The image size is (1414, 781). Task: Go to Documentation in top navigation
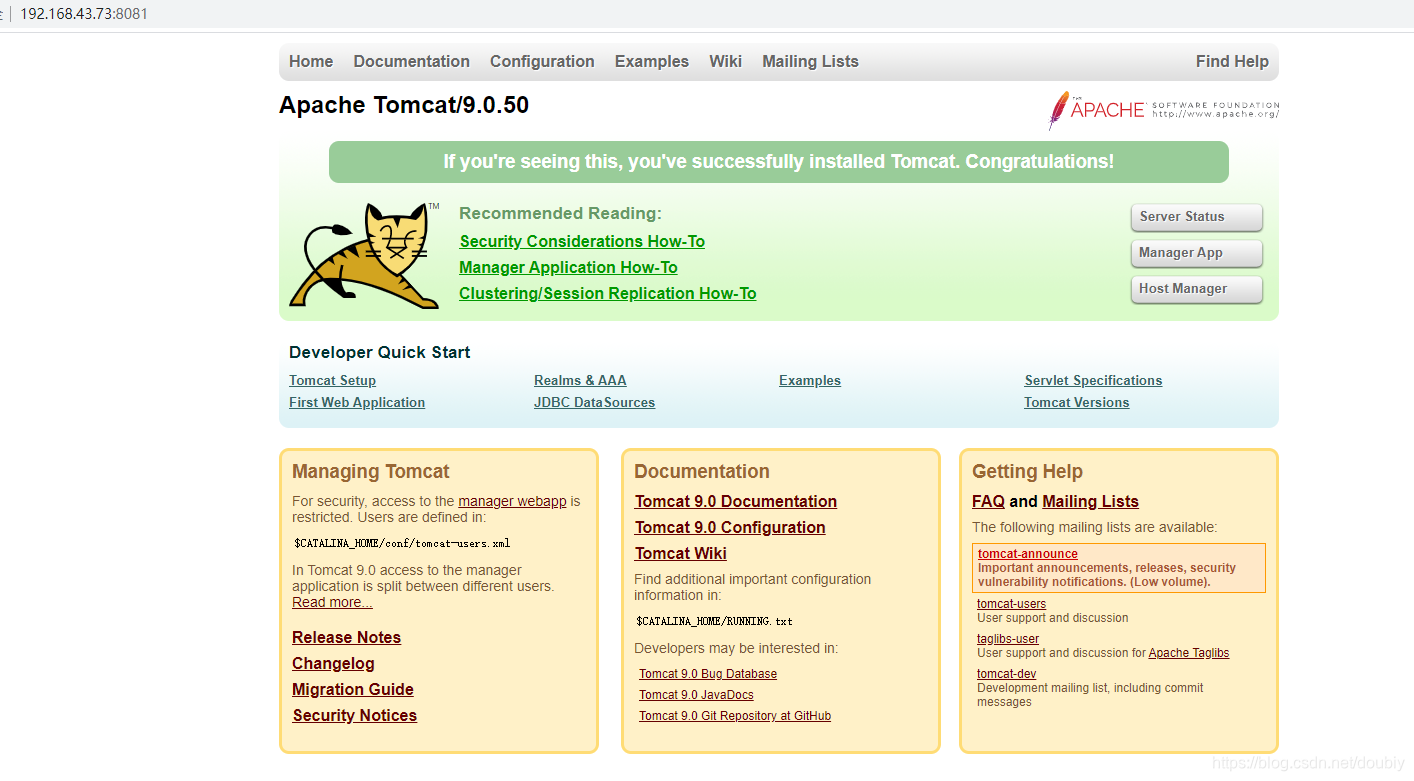[411, 61]
